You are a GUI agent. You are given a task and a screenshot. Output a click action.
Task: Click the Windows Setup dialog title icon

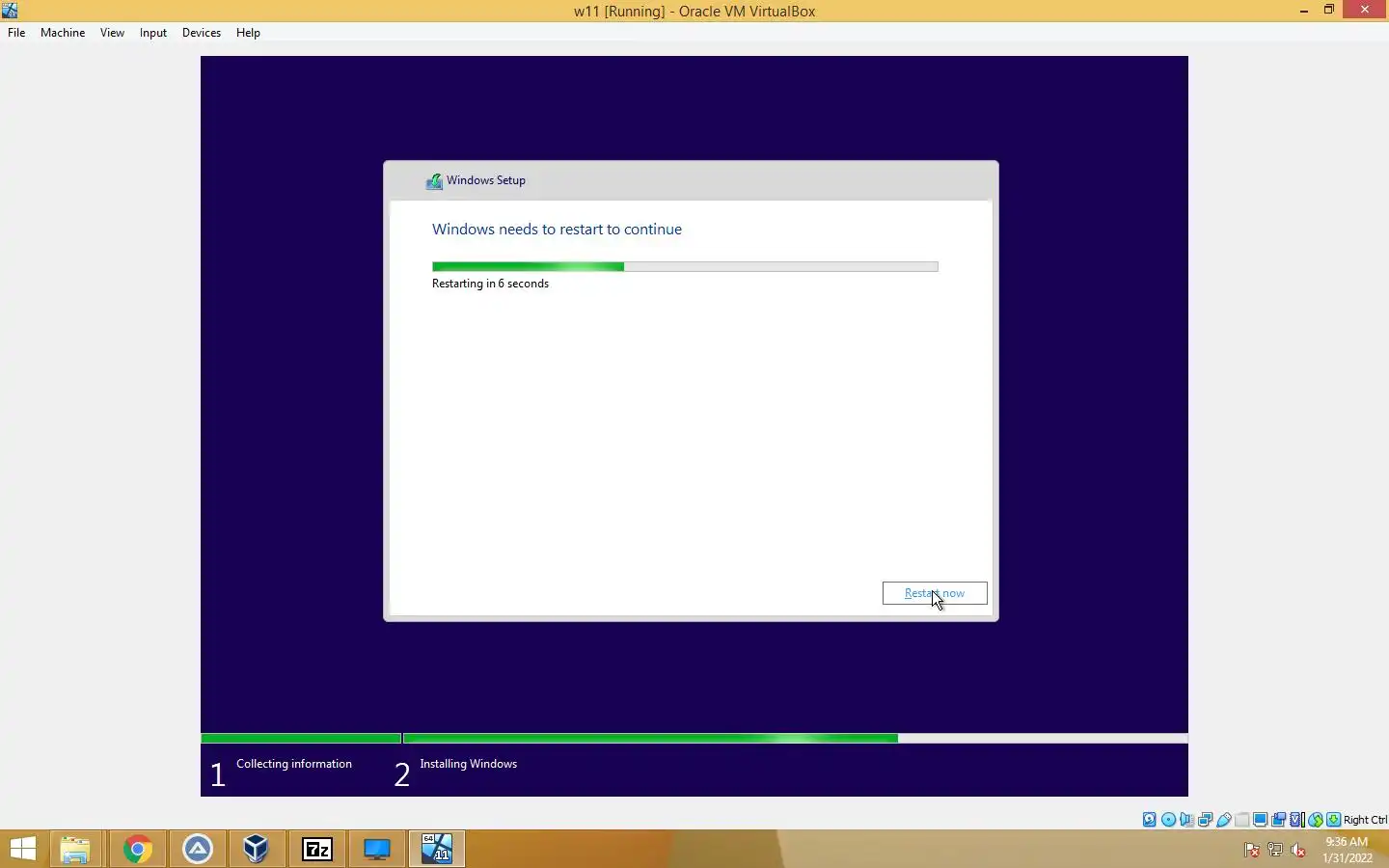(x=435, y=180)
